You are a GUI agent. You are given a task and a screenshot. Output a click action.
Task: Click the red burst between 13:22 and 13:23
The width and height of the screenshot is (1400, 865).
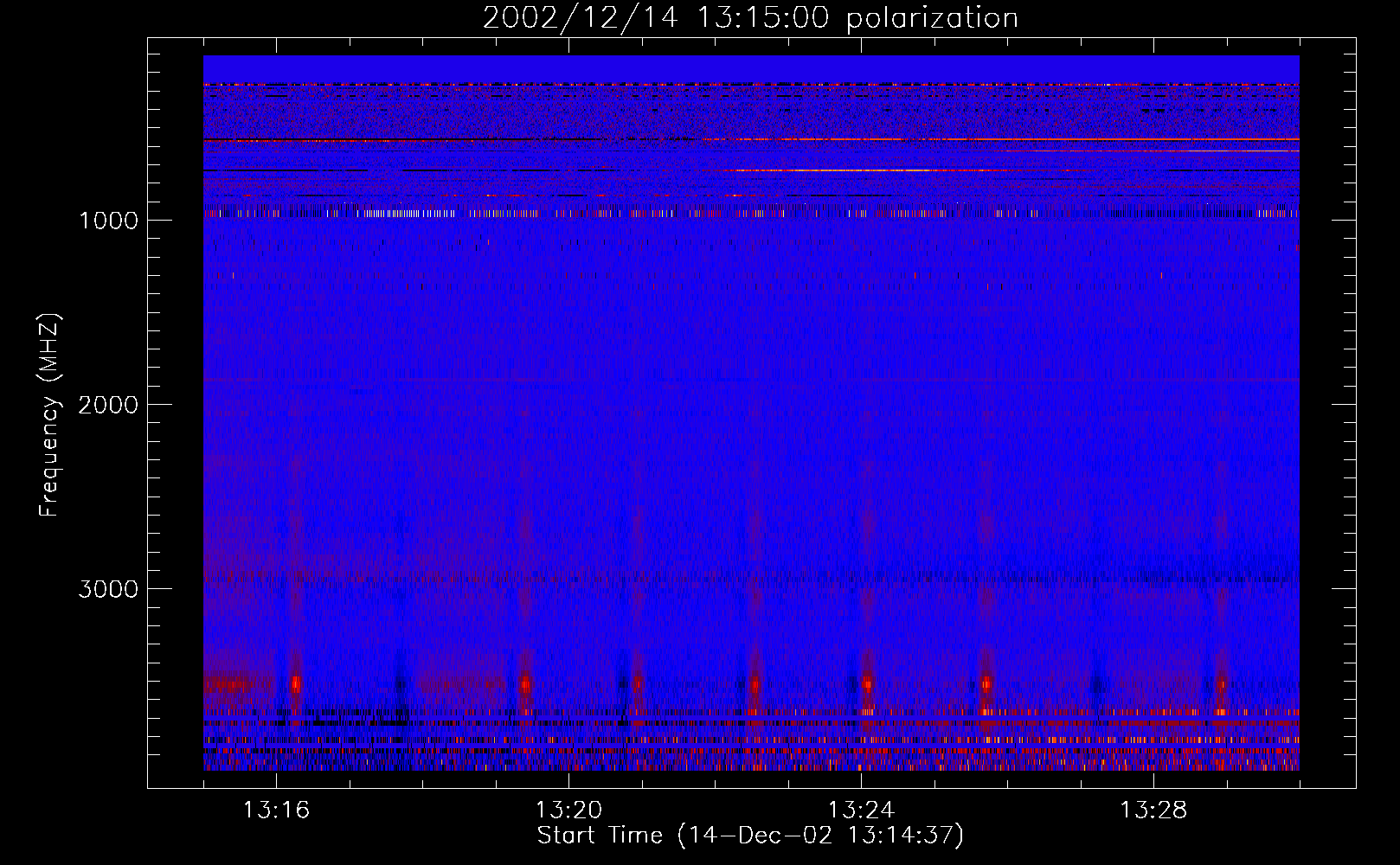[x=755, y=684]
